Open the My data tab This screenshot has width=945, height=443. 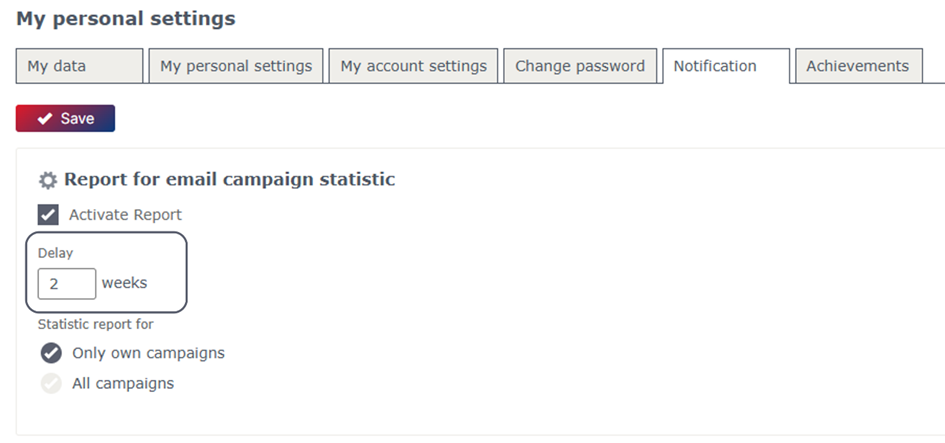click(x=80, y=66)
